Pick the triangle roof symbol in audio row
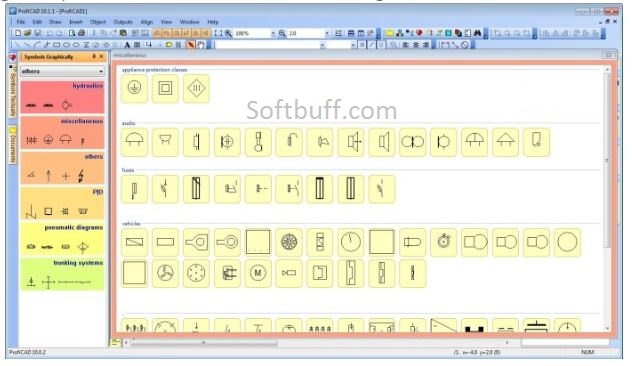632x366 pixels. 505,142
